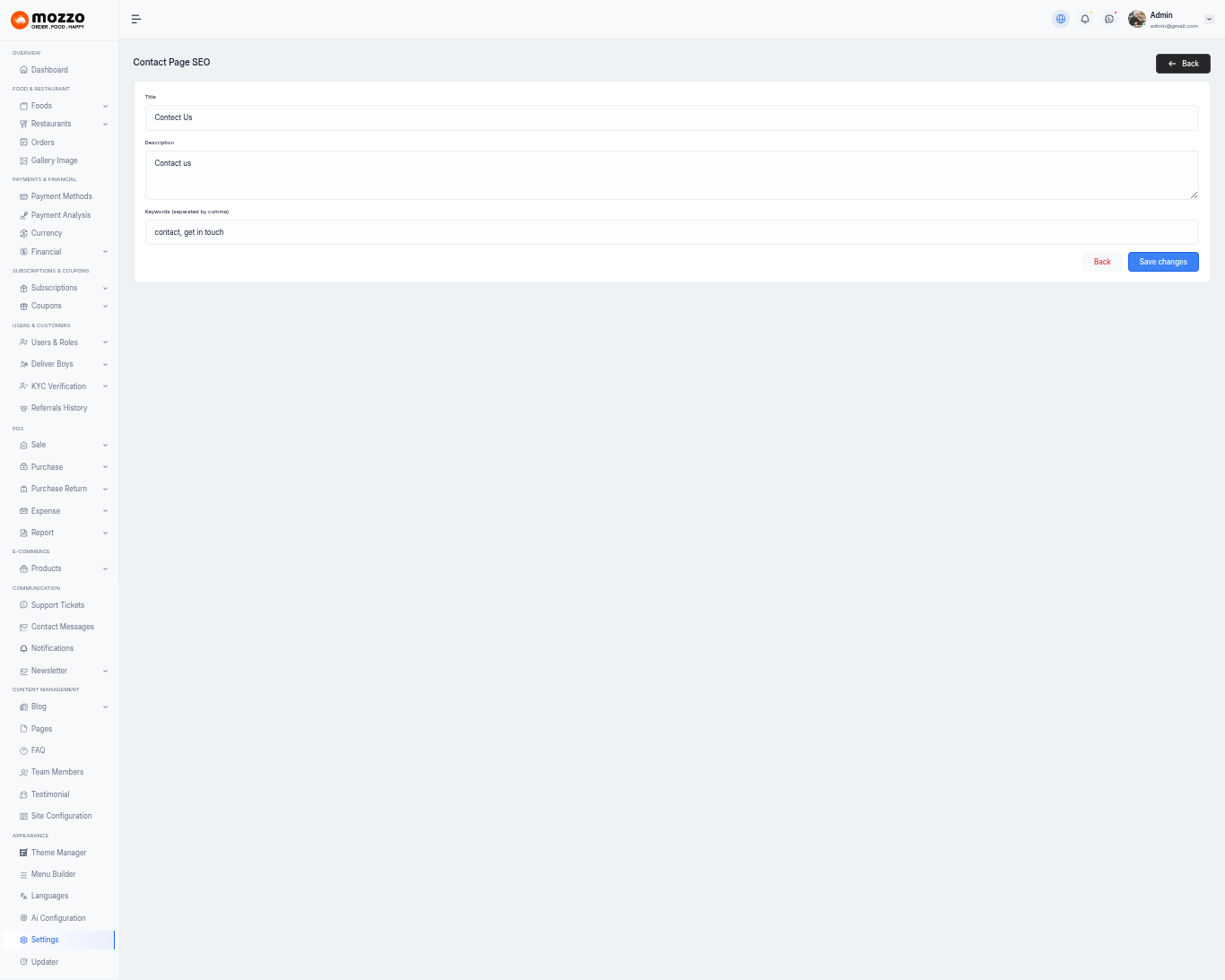Grab the Description textarea resize handle

1194,195
